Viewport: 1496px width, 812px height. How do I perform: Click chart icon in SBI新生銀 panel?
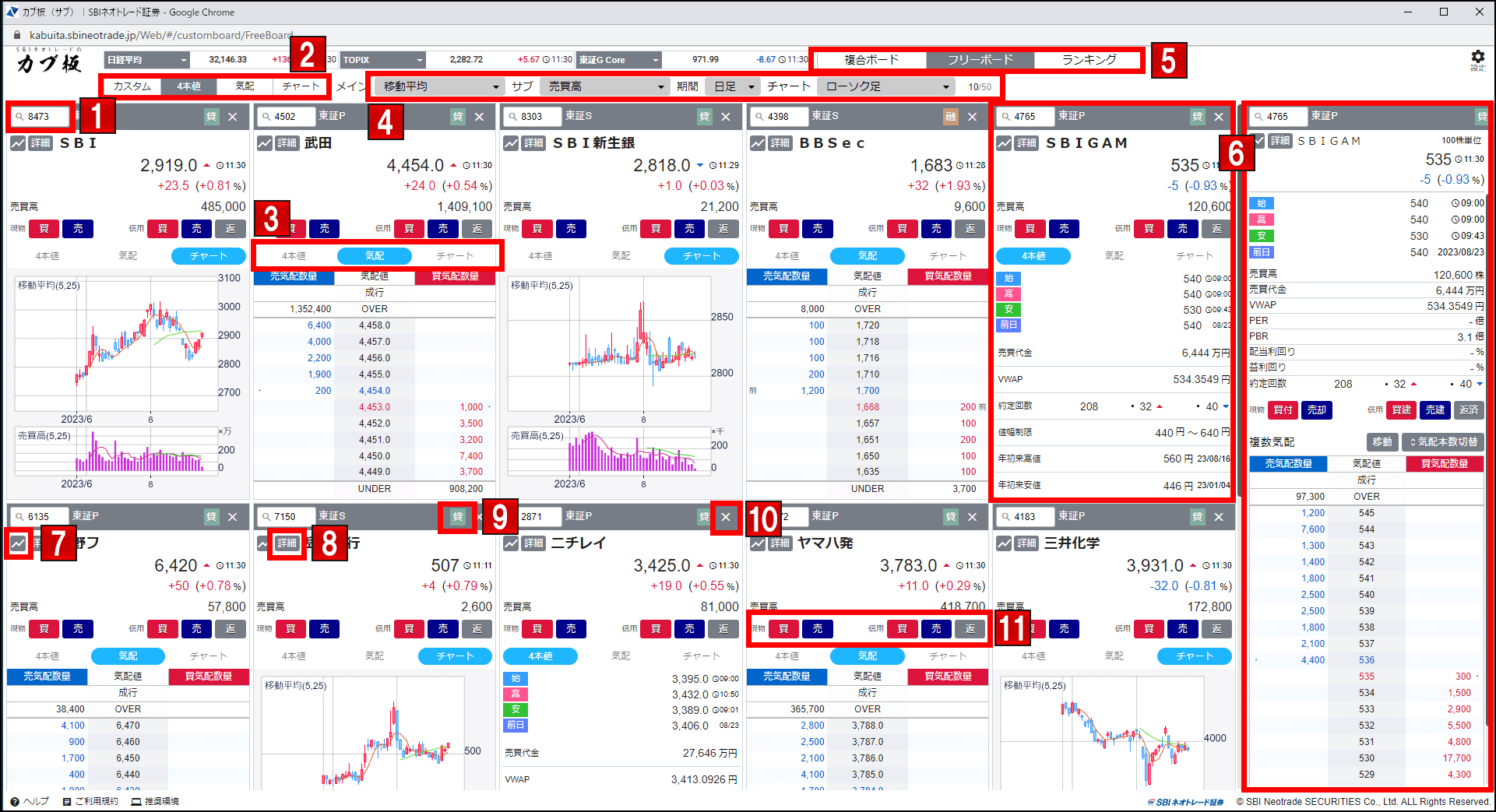pyautogui.click(x=511, y=143)
